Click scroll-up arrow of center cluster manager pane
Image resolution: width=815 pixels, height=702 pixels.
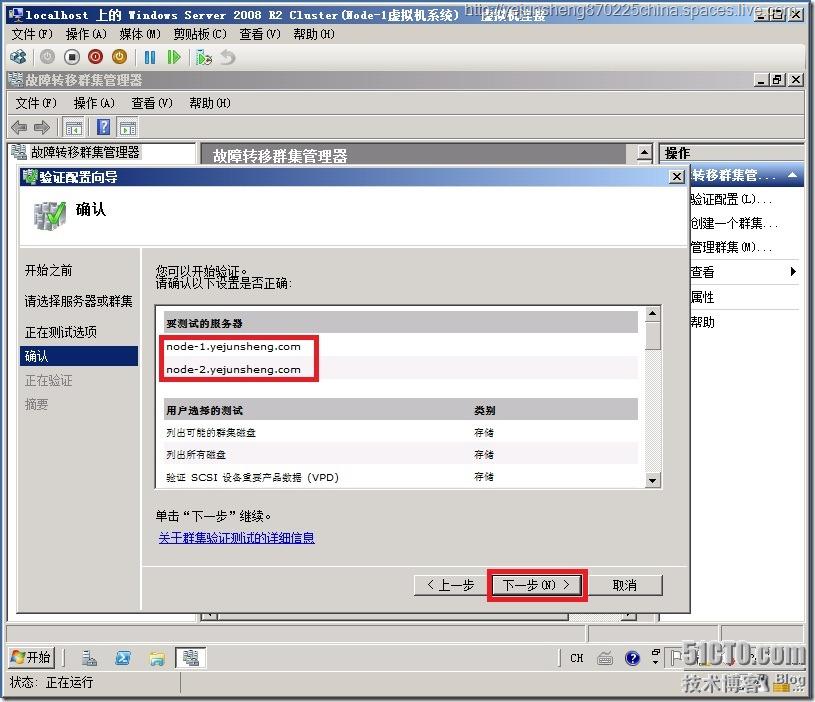645,153
